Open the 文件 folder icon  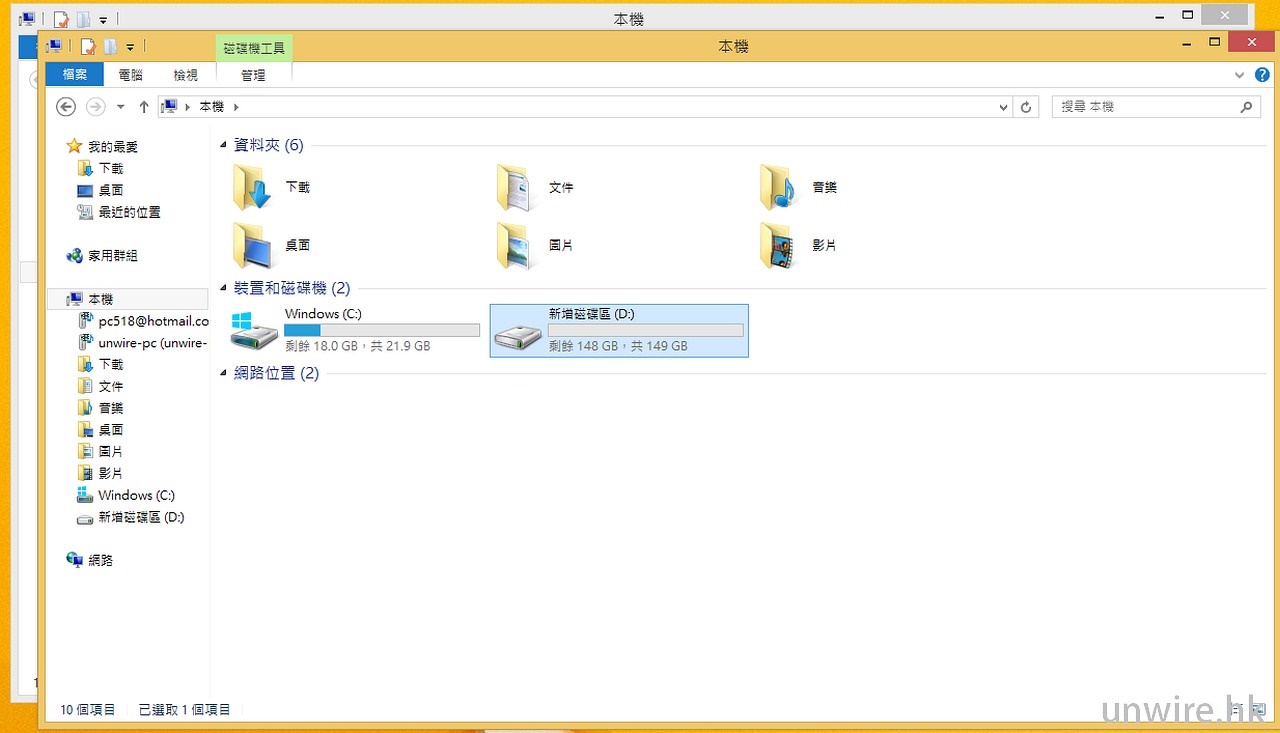516,187
